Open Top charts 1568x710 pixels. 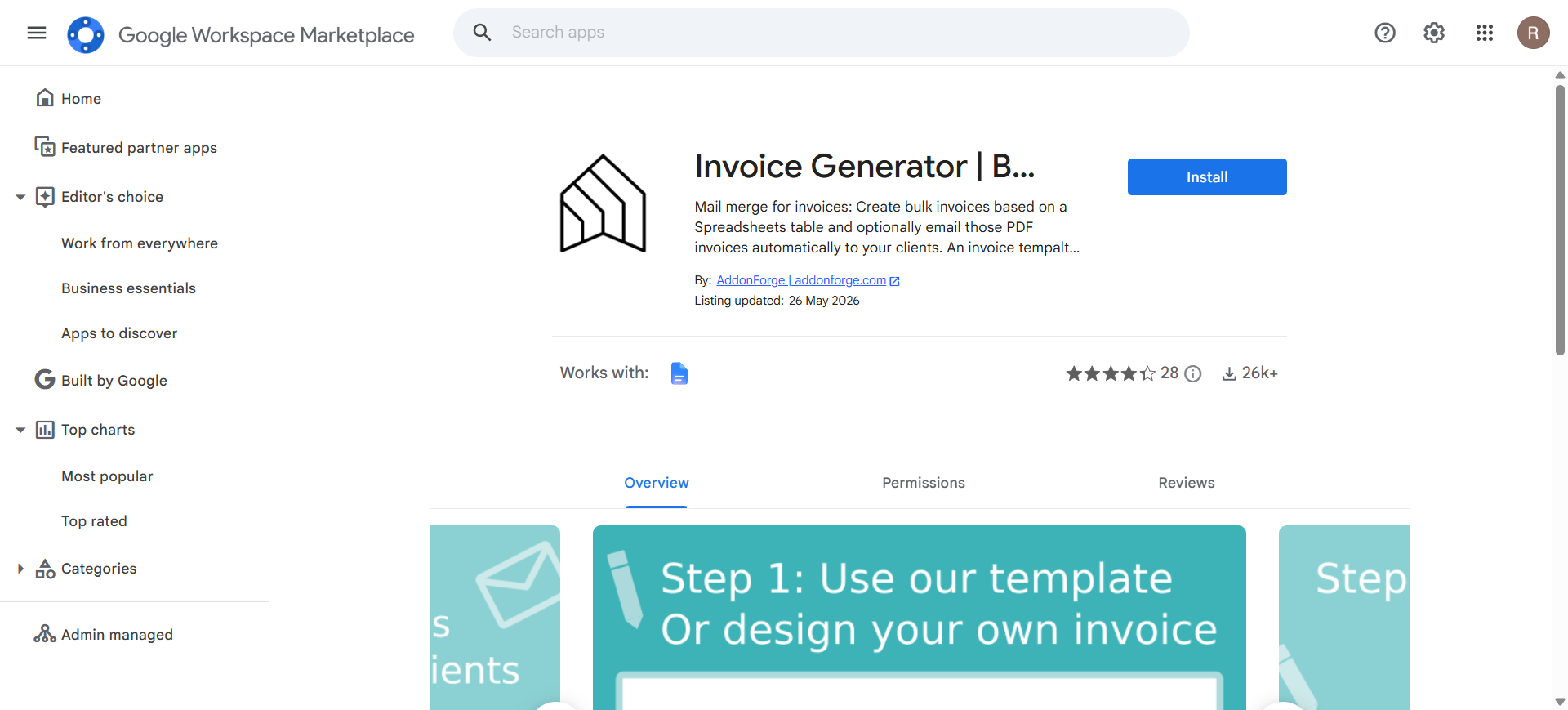point(98,430)
